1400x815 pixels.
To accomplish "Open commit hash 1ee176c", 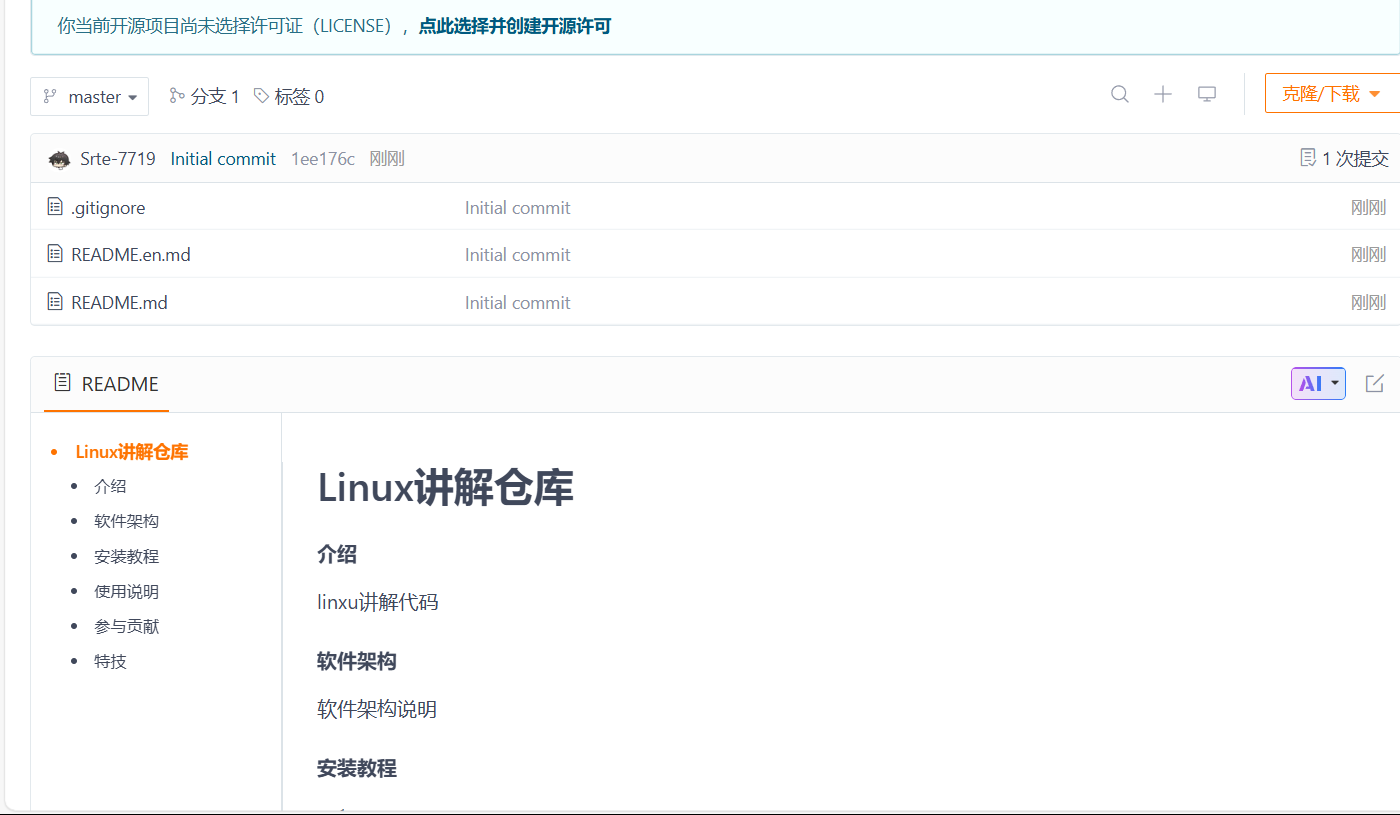I will point(323,159).
